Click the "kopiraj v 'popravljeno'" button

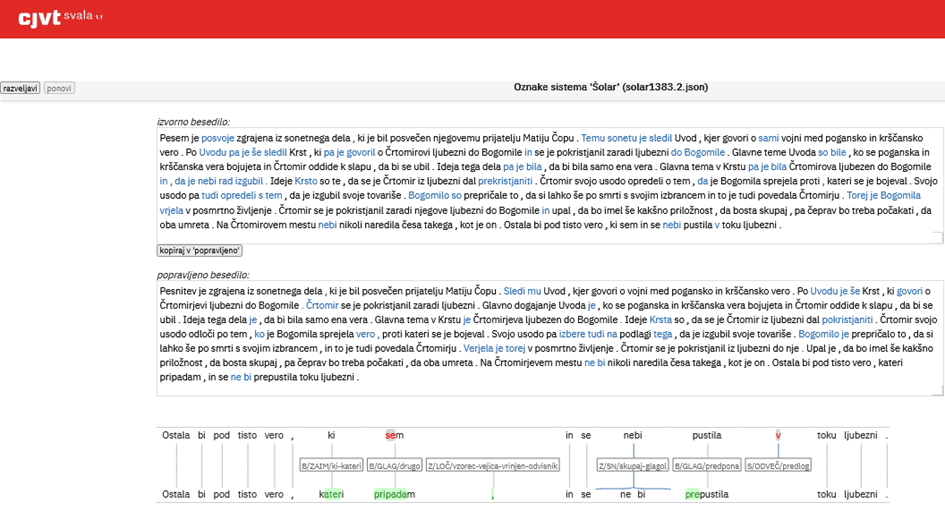coord(200,250)
